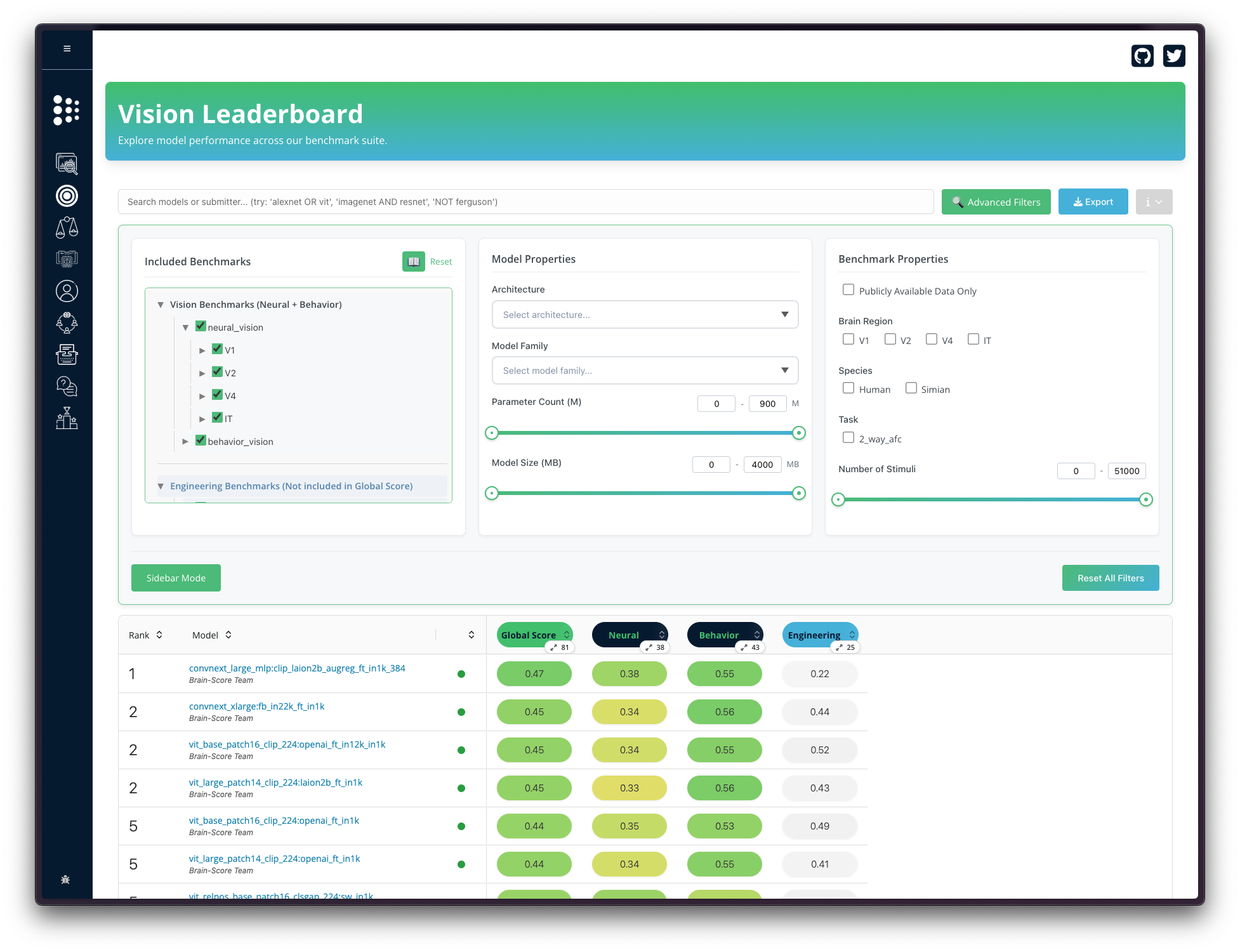
Task: Click the right handle of Parameter Count slider
Action: tap(799, 433)
